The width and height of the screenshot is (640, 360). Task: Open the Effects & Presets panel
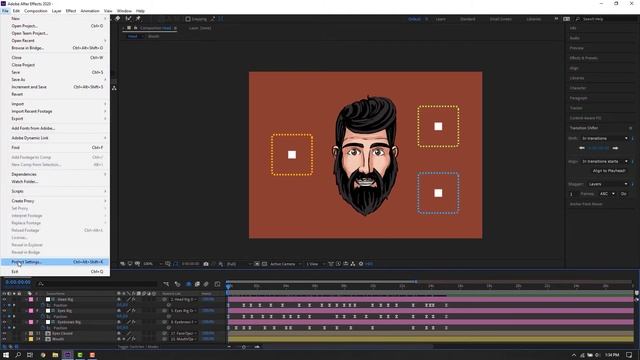pyautogui.click(x=584, y=58)
